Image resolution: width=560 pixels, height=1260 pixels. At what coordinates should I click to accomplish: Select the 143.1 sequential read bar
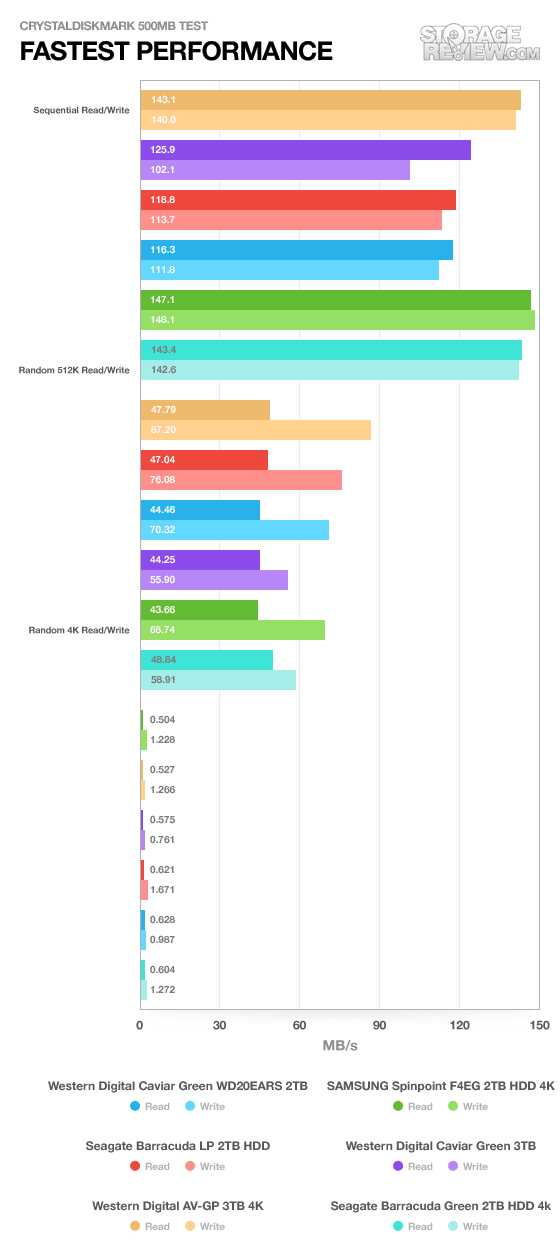click(331, 100)
